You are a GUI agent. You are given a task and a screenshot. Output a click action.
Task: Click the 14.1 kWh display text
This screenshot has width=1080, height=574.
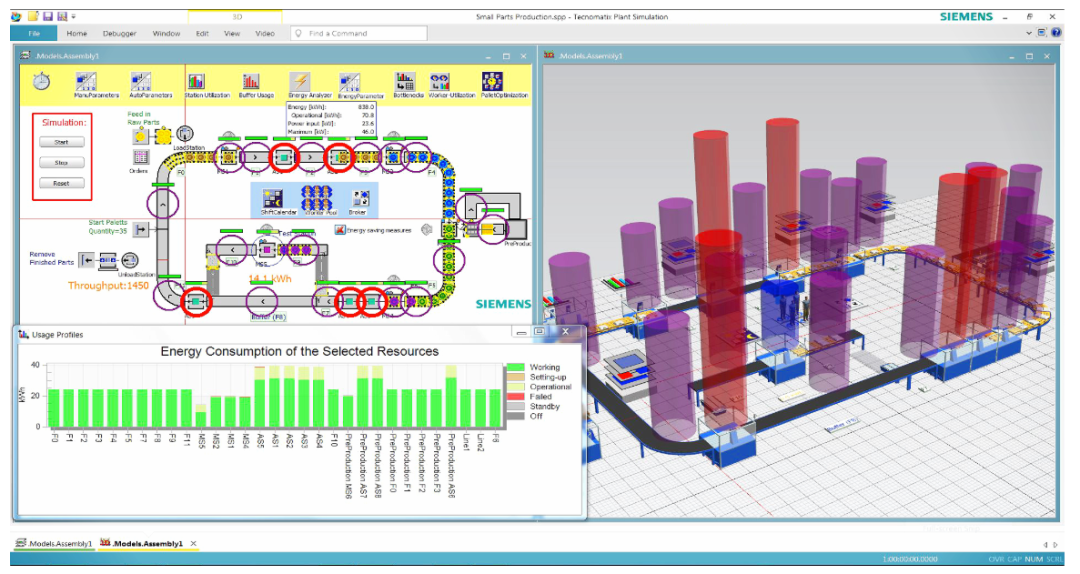[270, 279]
